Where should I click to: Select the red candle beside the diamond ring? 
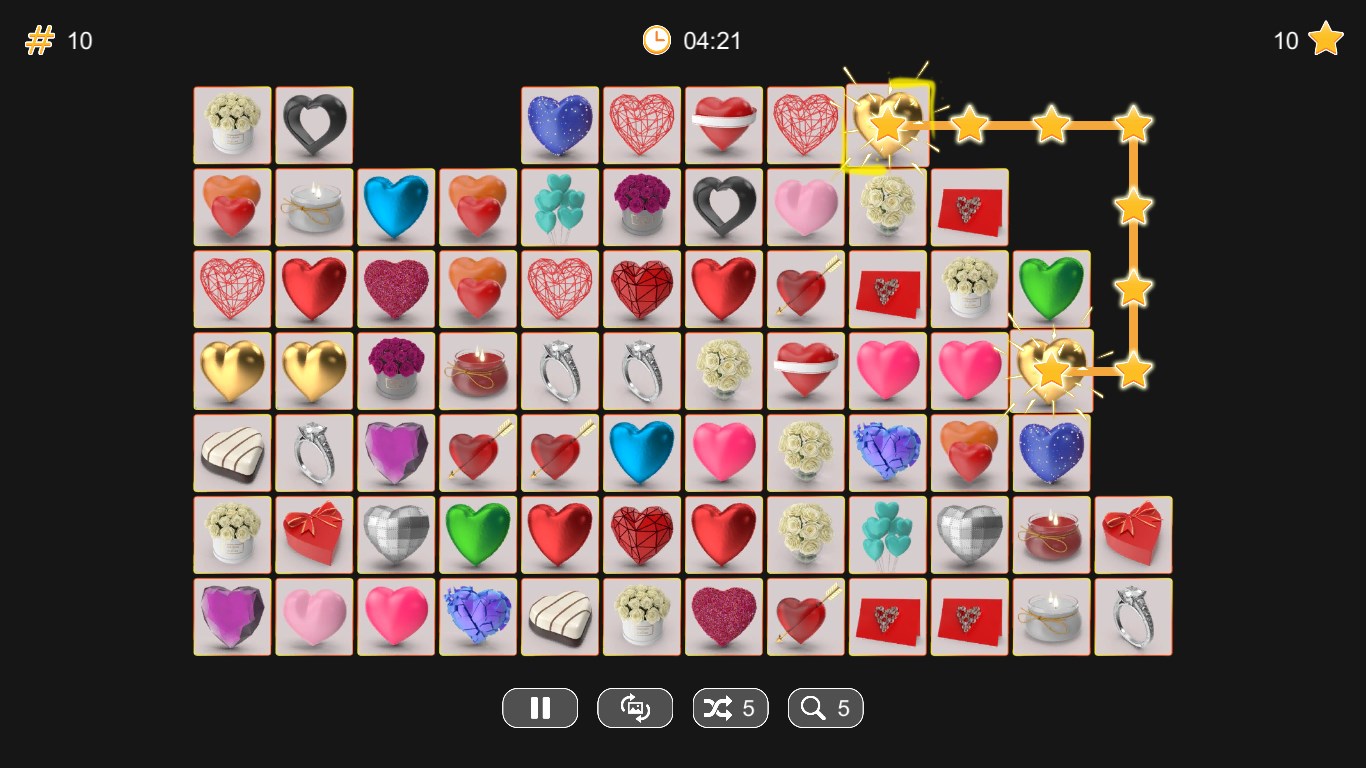[x=478, y=371]
